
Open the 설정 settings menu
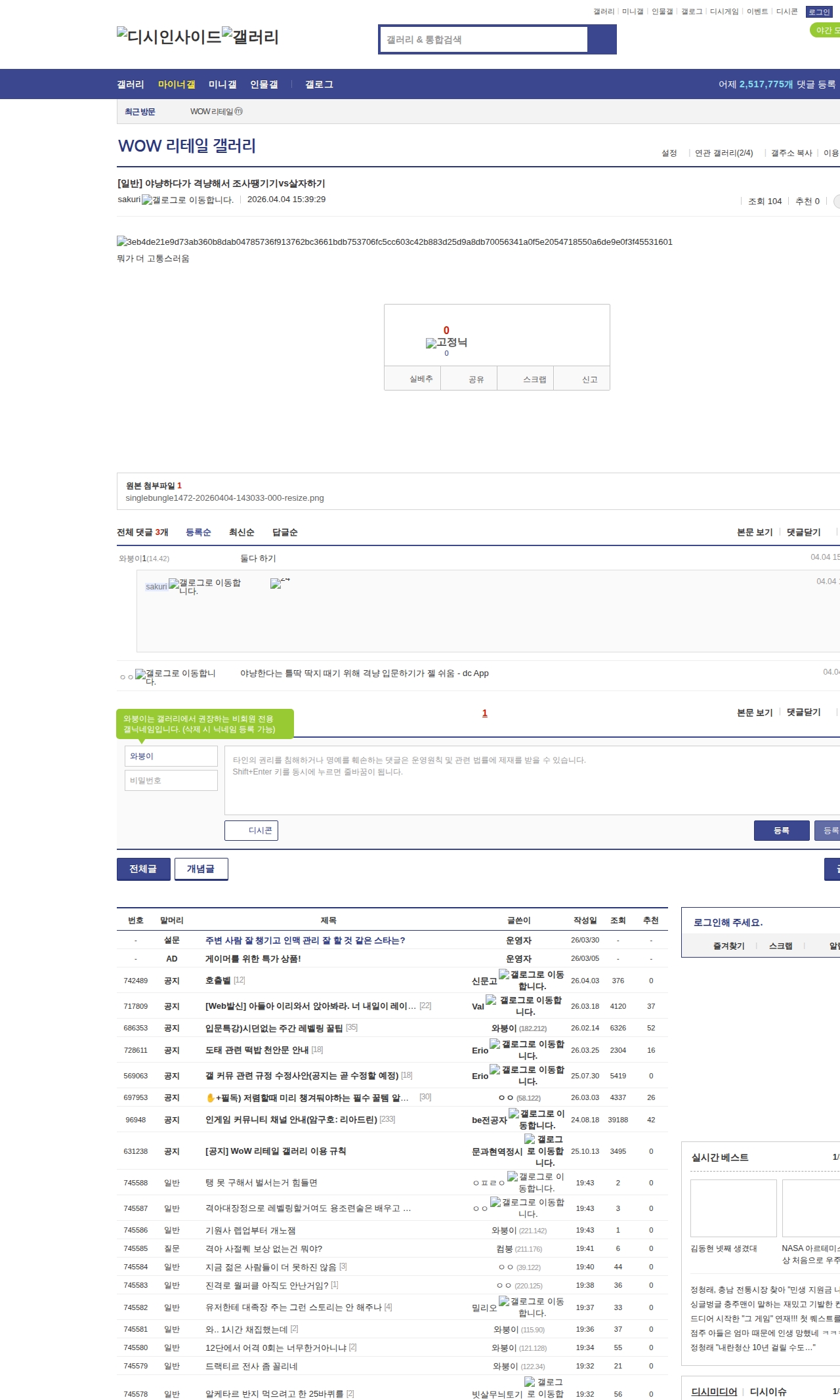coord(669,153)
